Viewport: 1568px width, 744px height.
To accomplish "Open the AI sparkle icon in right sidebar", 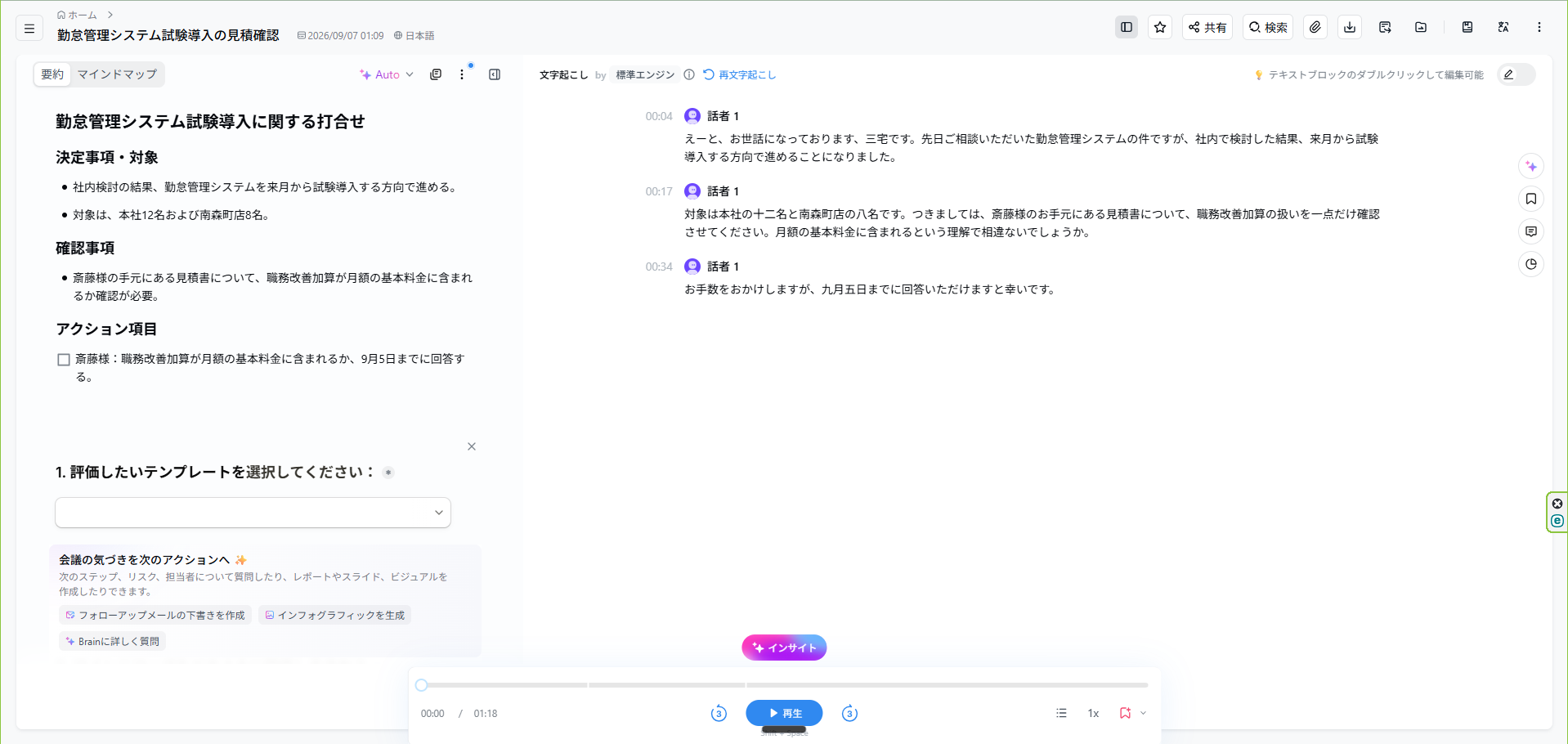I will click(x=1531, y=166).
